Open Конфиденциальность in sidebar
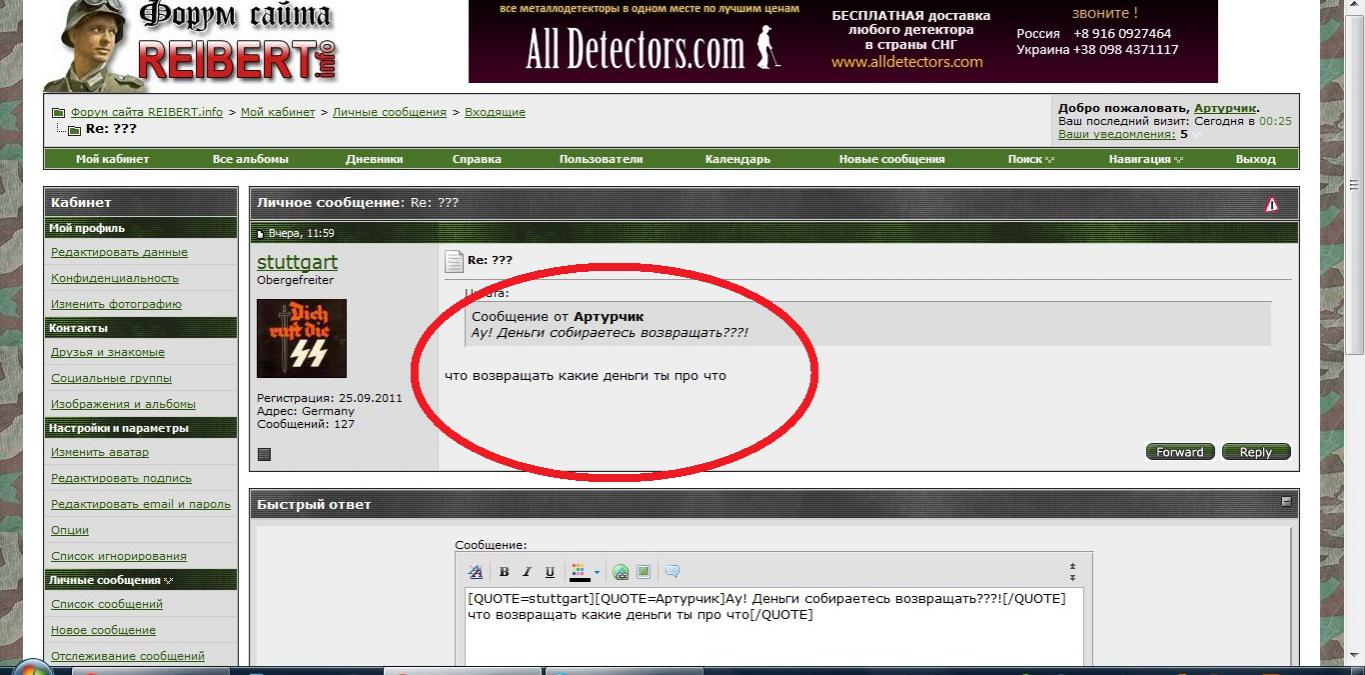 pos(115,278)
